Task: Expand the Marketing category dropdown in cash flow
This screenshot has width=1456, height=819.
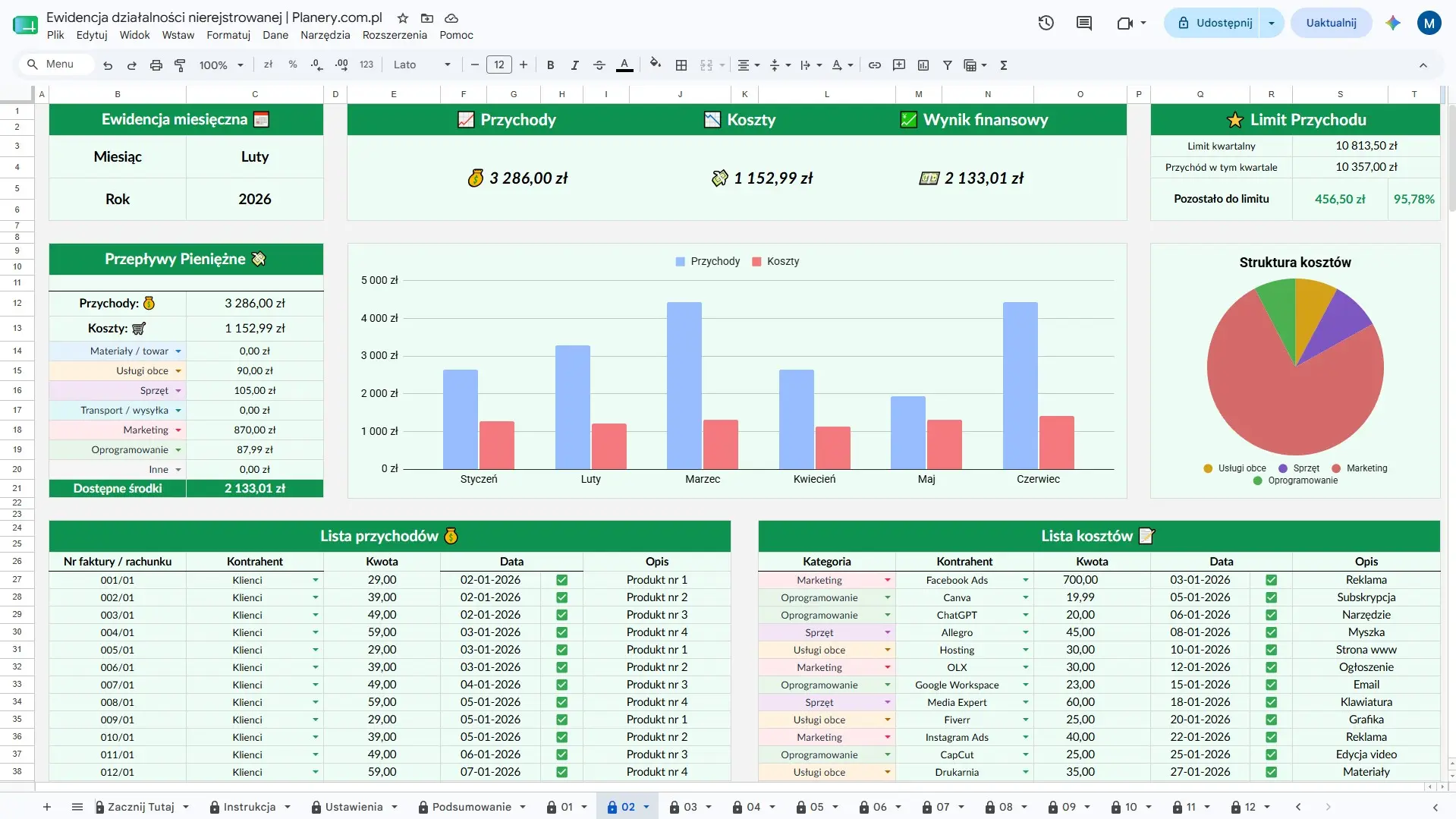Action: [178, 430]
